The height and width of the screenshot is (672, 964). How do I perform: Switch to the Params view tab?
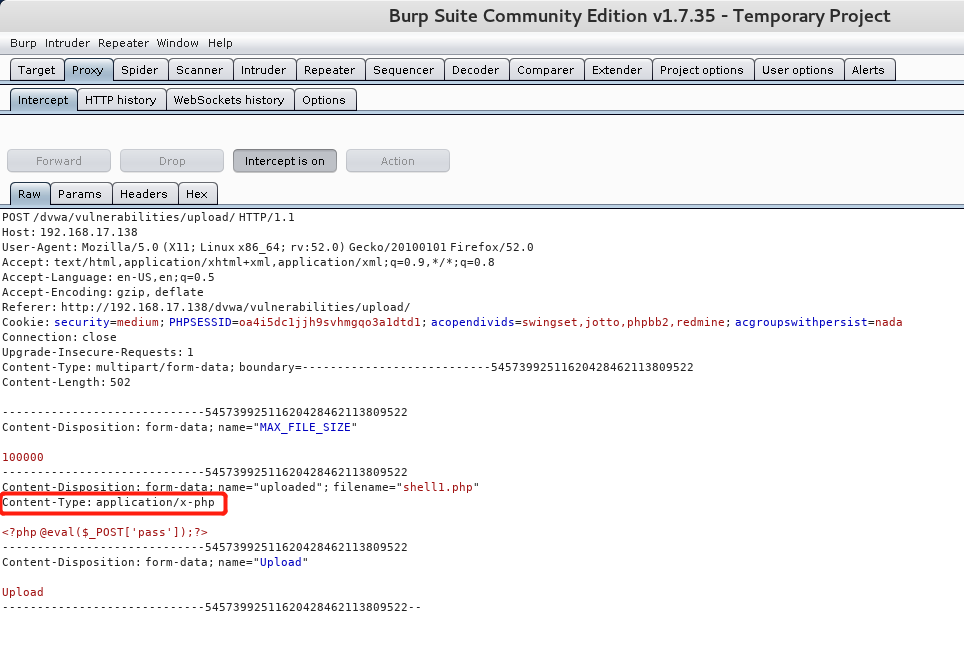tap(80, 194)
